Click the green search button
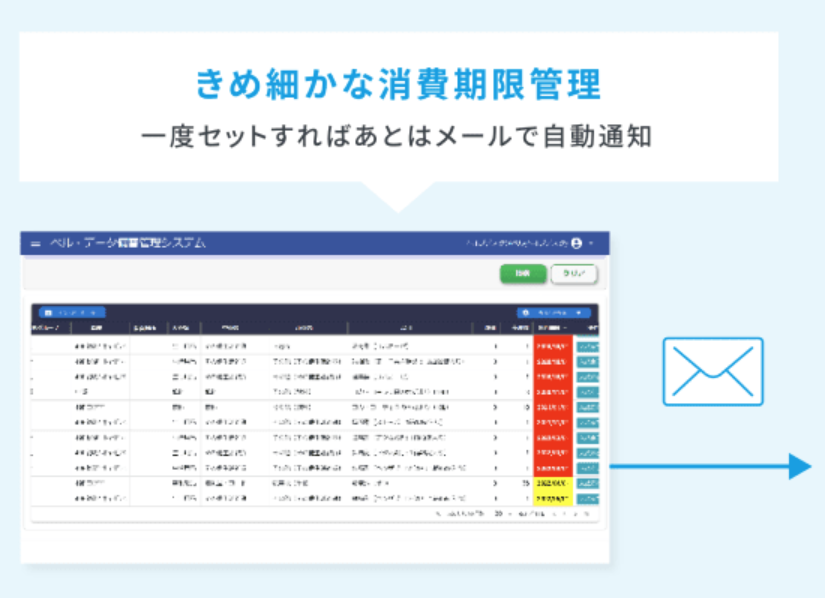This screenshot has height=598, width=825. click(x=523, y=273)
